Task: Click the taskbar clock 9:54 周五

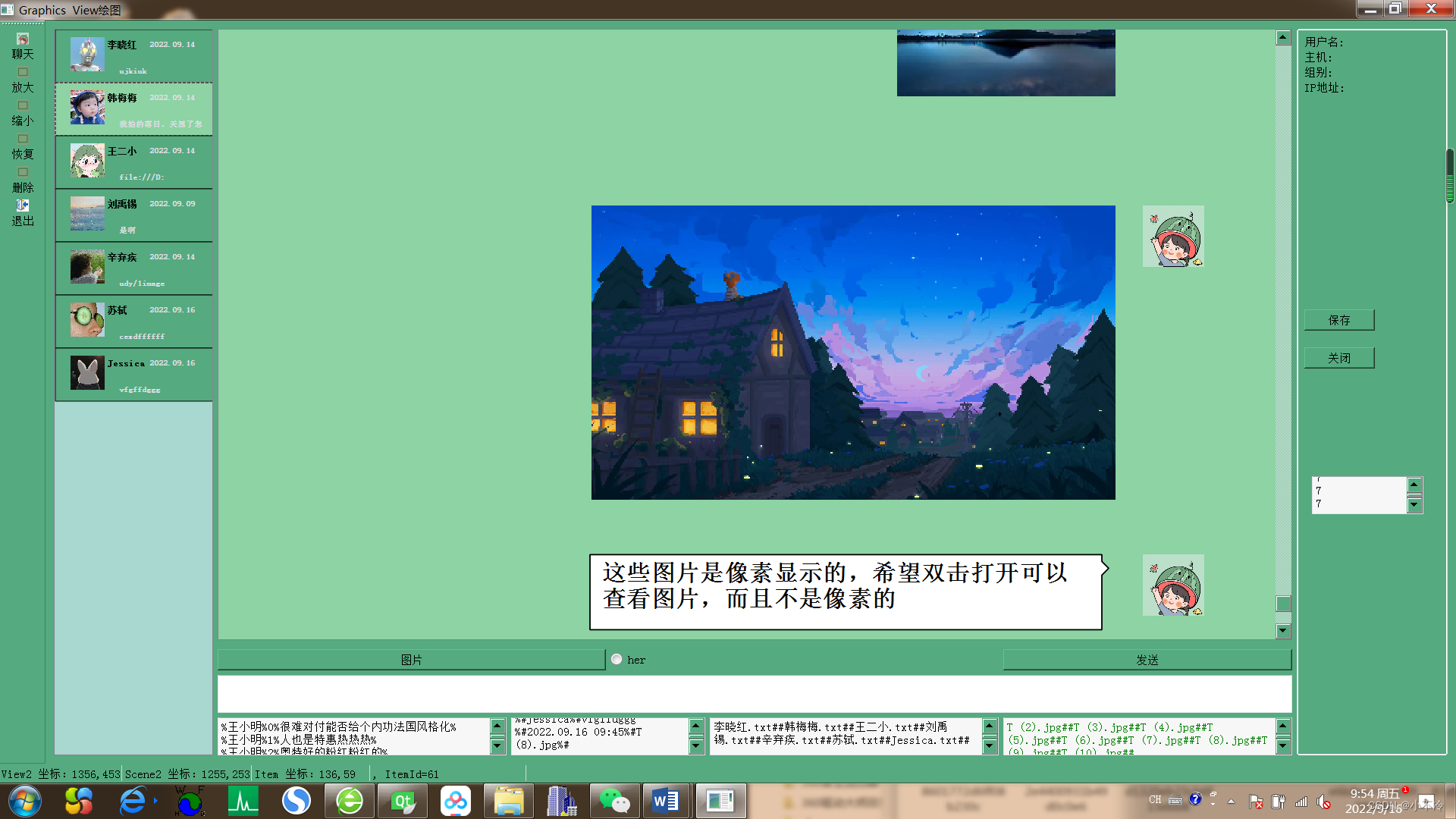Action: (1375, 794)
